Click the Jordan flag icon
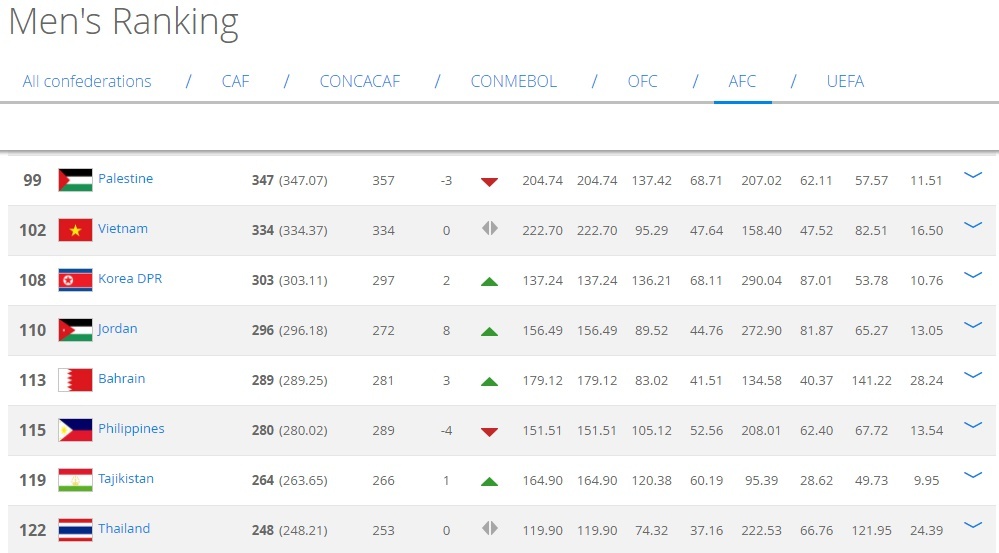This screenshot has width=999, height=553. tap(75, 330)
